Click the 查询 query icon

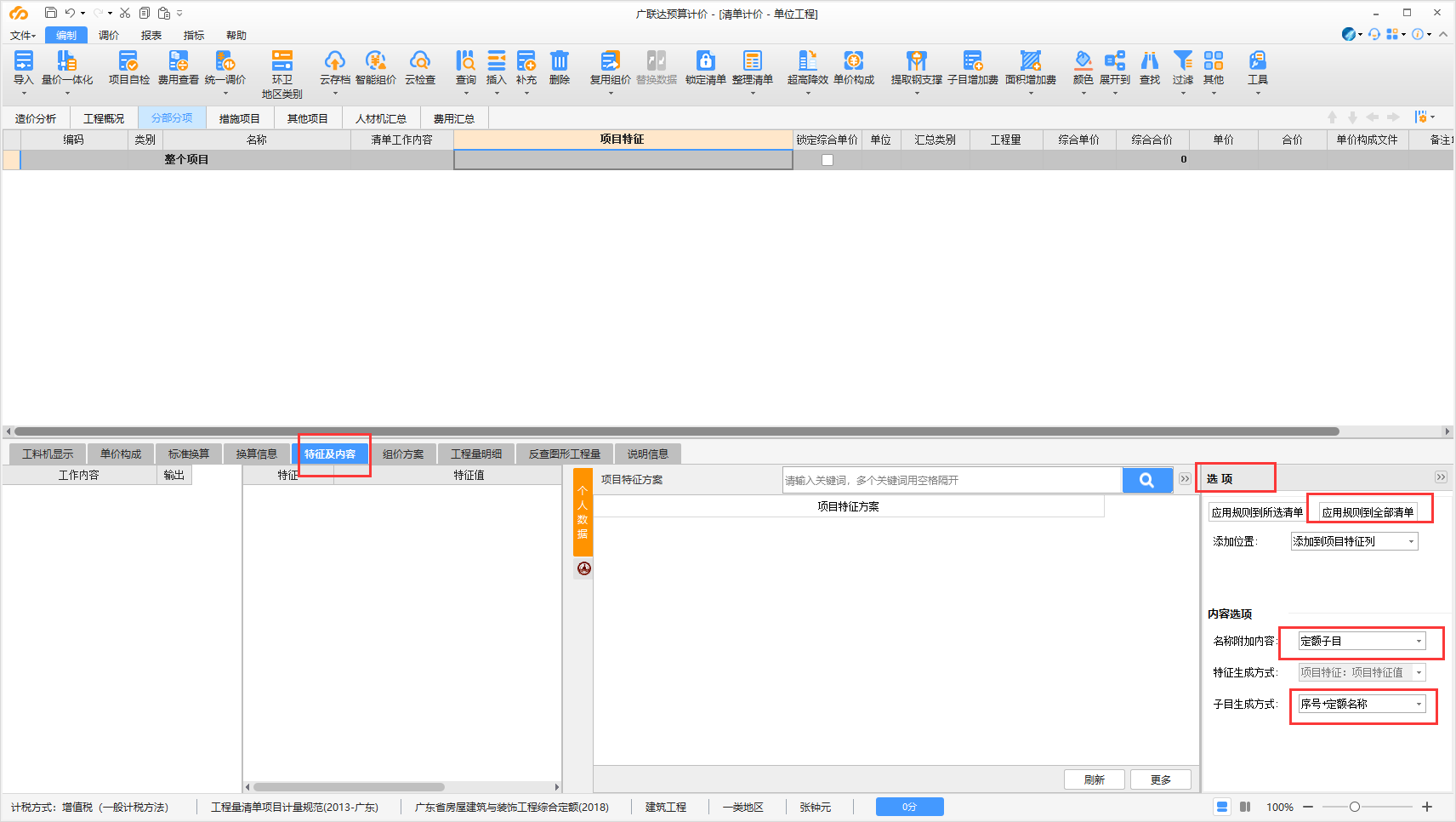coord(466,67)
